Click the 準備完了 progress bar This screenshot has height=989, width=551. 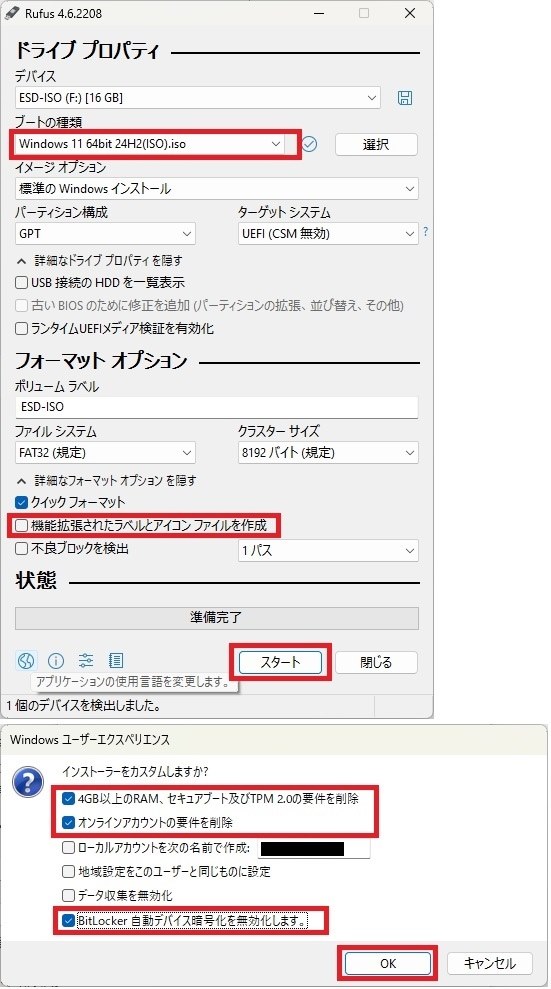[x=216, y=618]
